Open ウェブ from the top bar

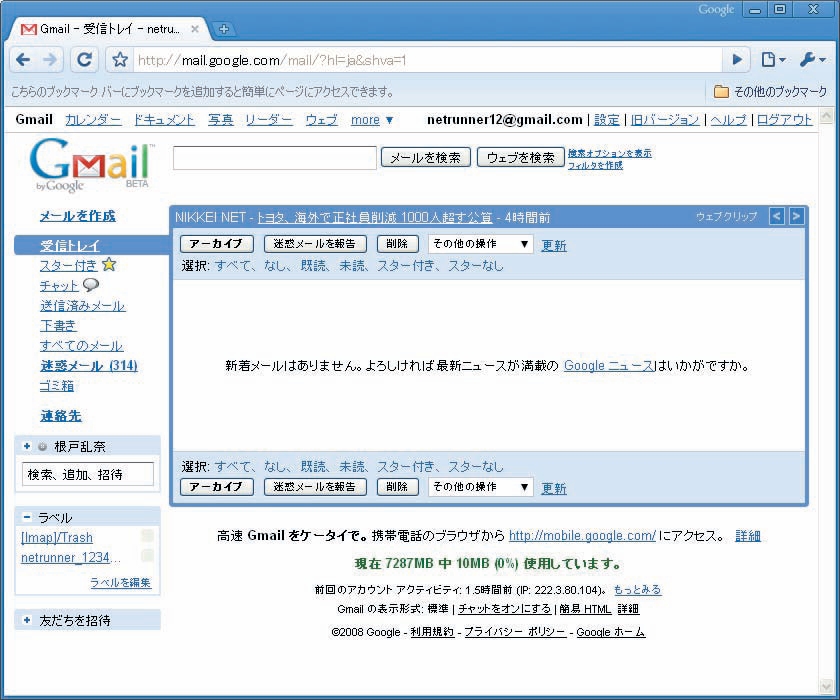pos(321,120)
